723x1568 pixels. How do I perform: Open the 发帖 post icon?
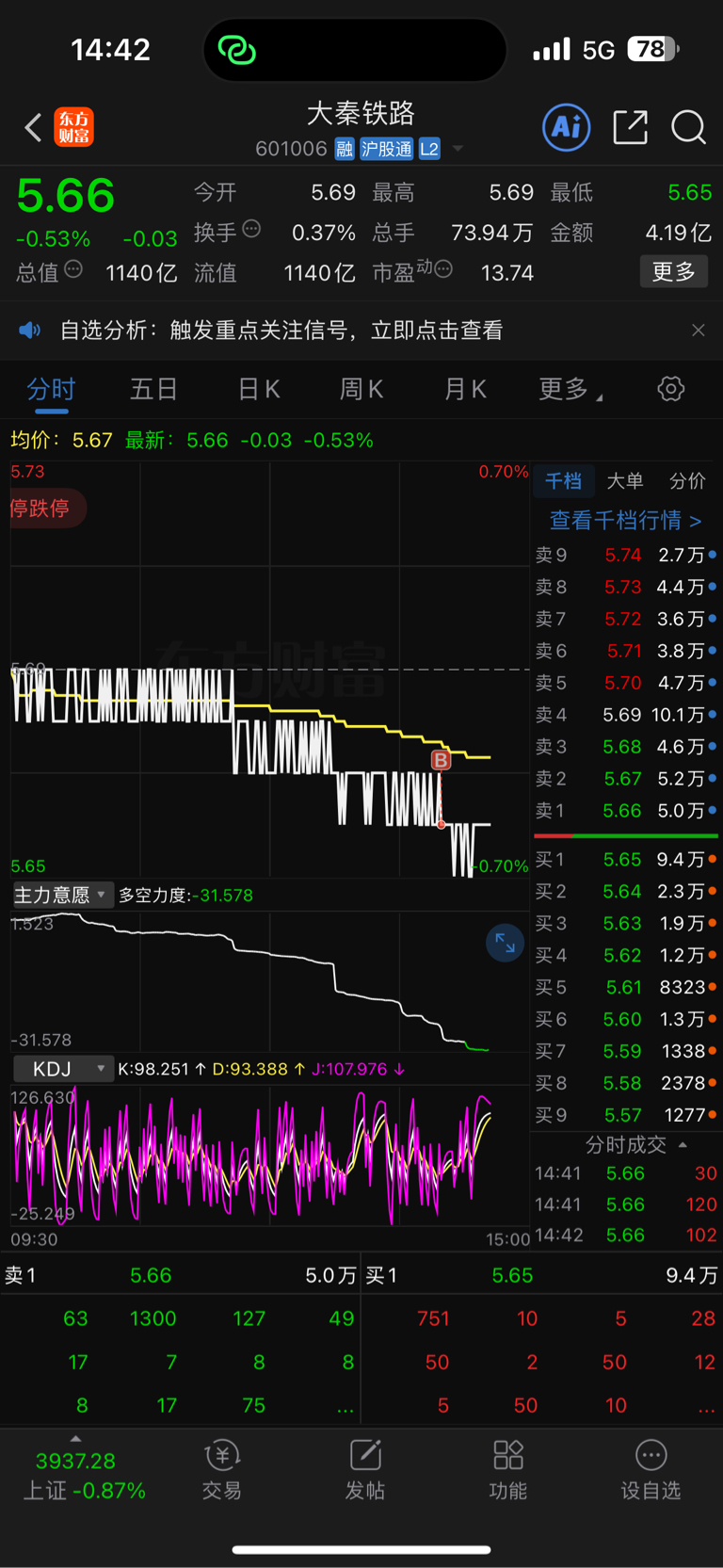click(x=365, y=1469)
